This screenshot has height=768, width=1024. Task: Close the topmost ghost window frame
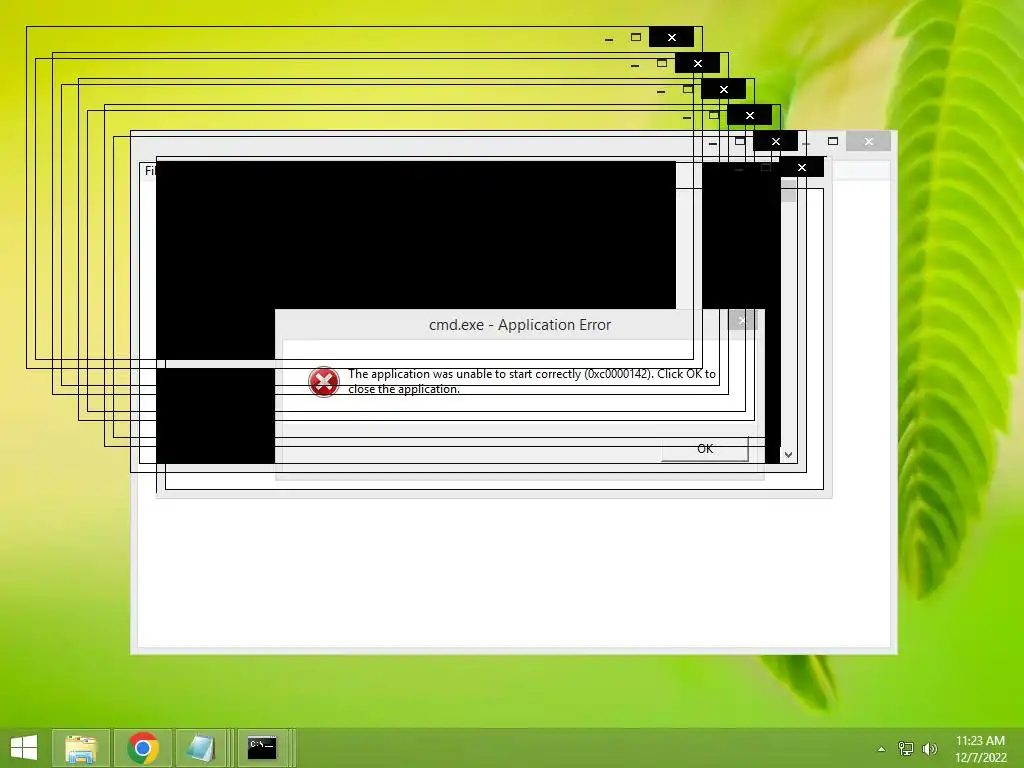click(x=671, y=37)
